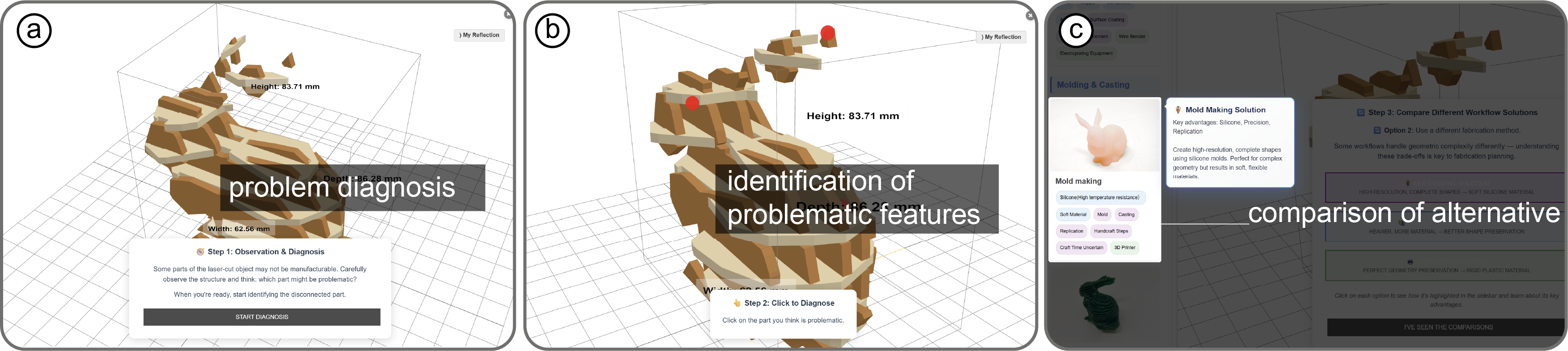Click the Step 2 pointing hand icon
1568x351 pixels.
(x=737, y=303)
